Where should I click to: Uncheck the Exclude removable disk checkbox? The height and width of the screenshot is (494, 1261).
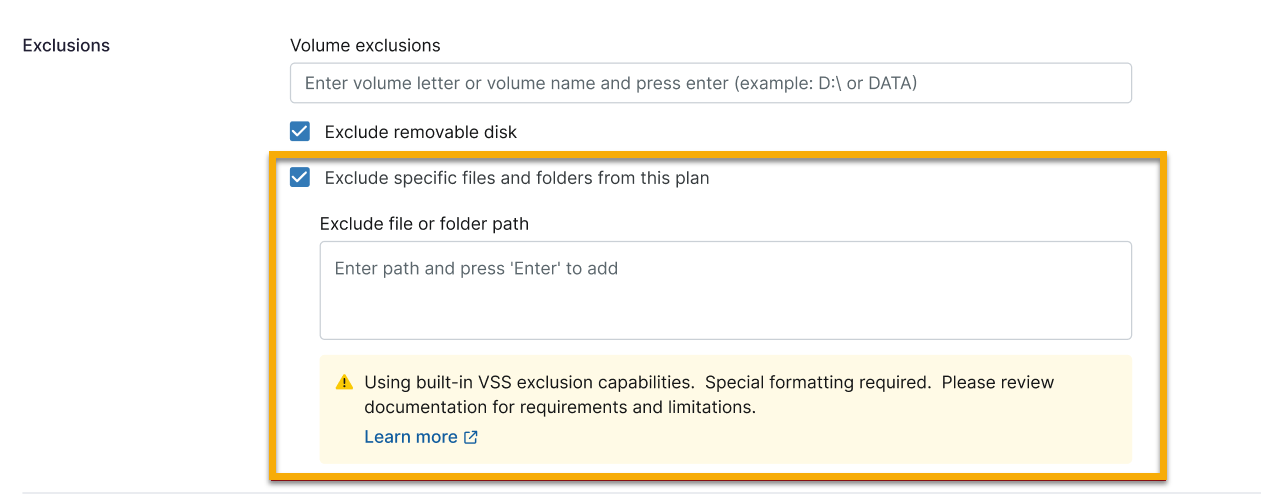tap(299, 132)
